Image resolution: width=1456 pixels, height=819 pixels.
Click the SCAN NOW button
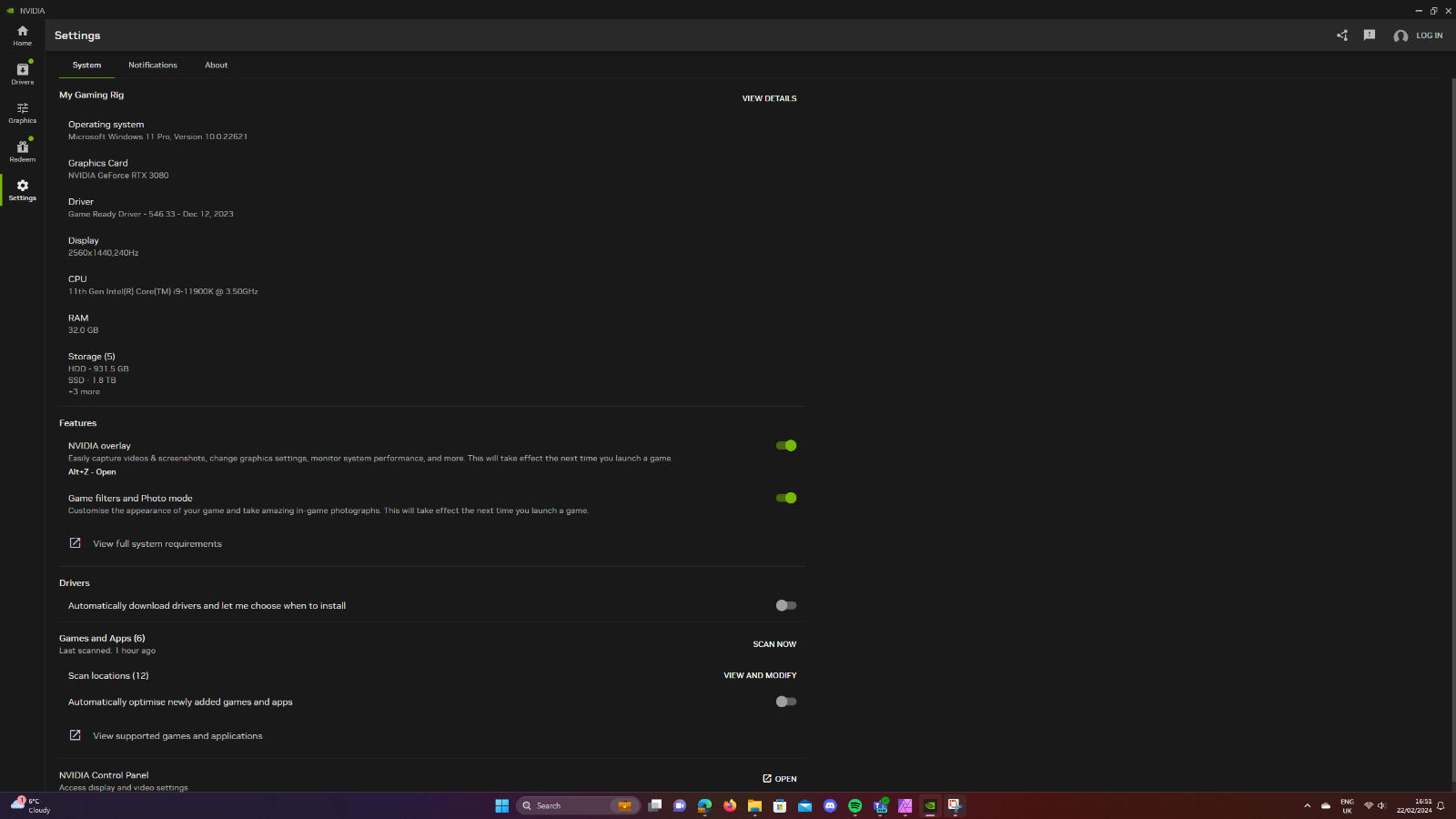pyautogui.click(x=774, y=644)
